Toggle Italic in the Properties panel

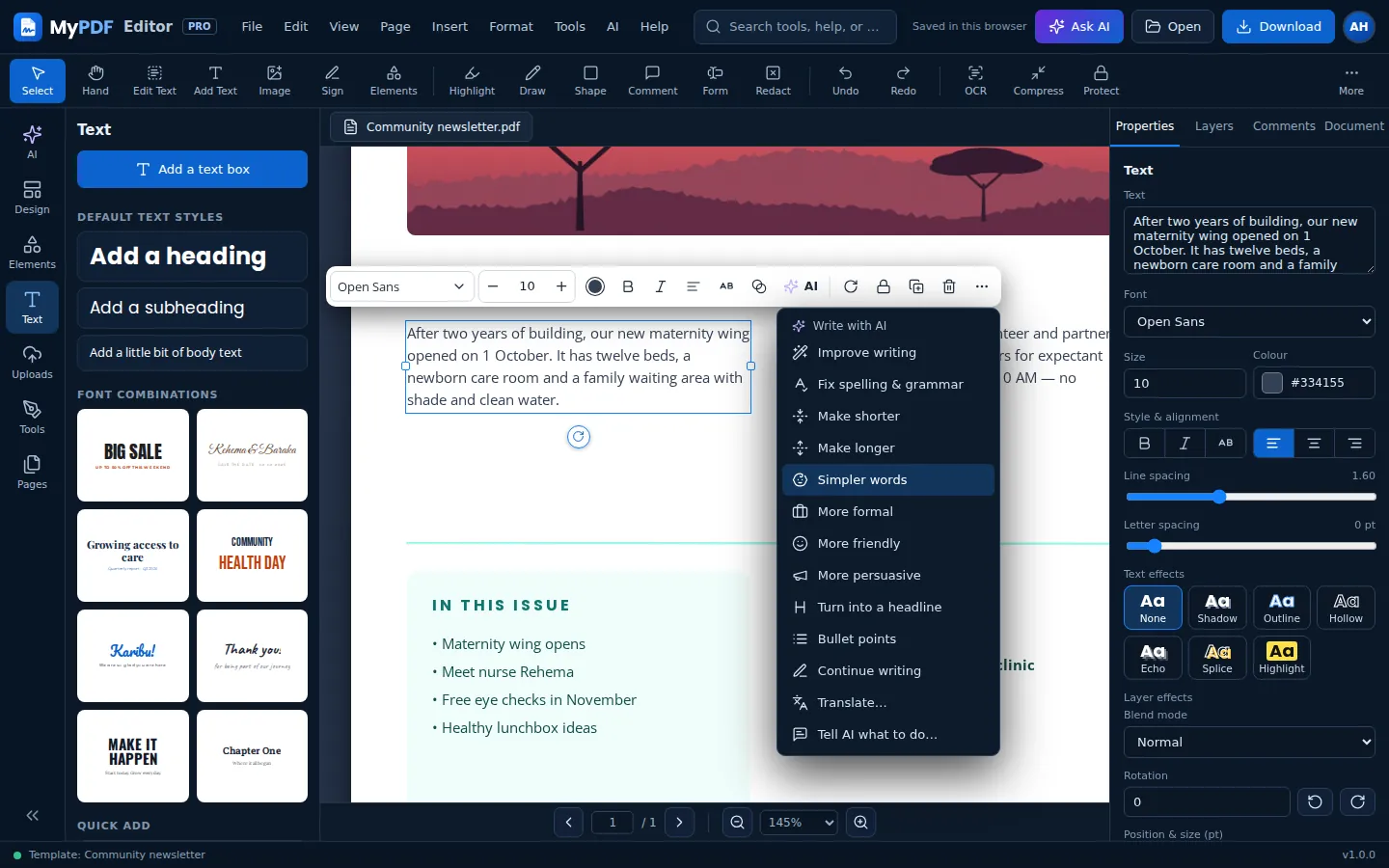(1185, 443)
